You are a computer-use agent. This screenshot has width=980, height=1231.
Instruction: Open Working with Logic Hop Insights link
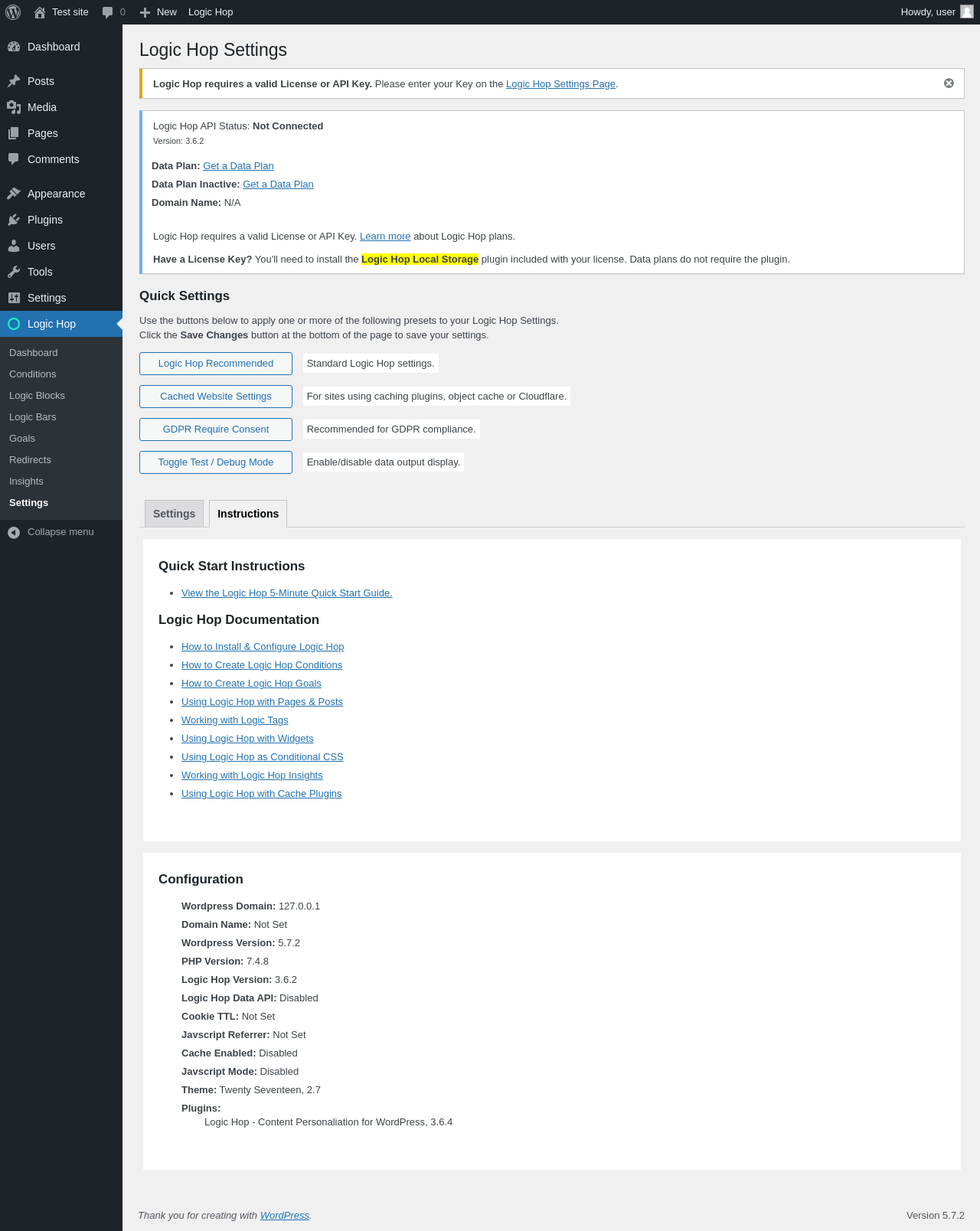point(252,775)
